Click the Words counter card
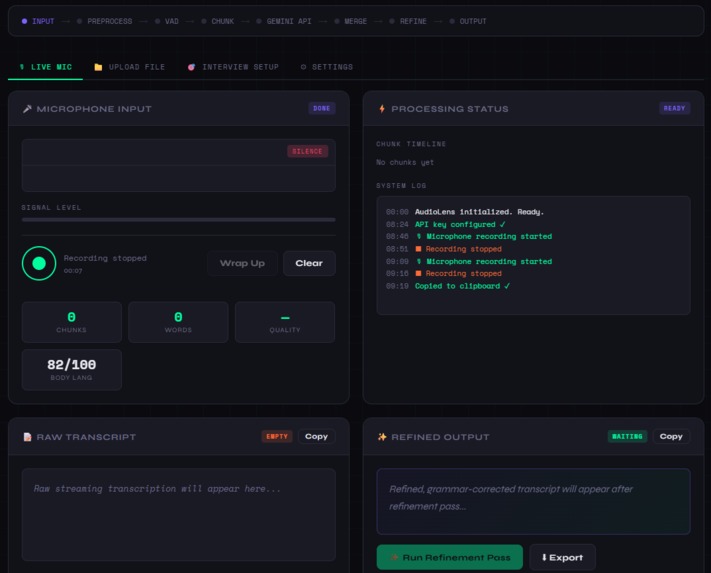711x573 pixels. click(x=178, y=322)
